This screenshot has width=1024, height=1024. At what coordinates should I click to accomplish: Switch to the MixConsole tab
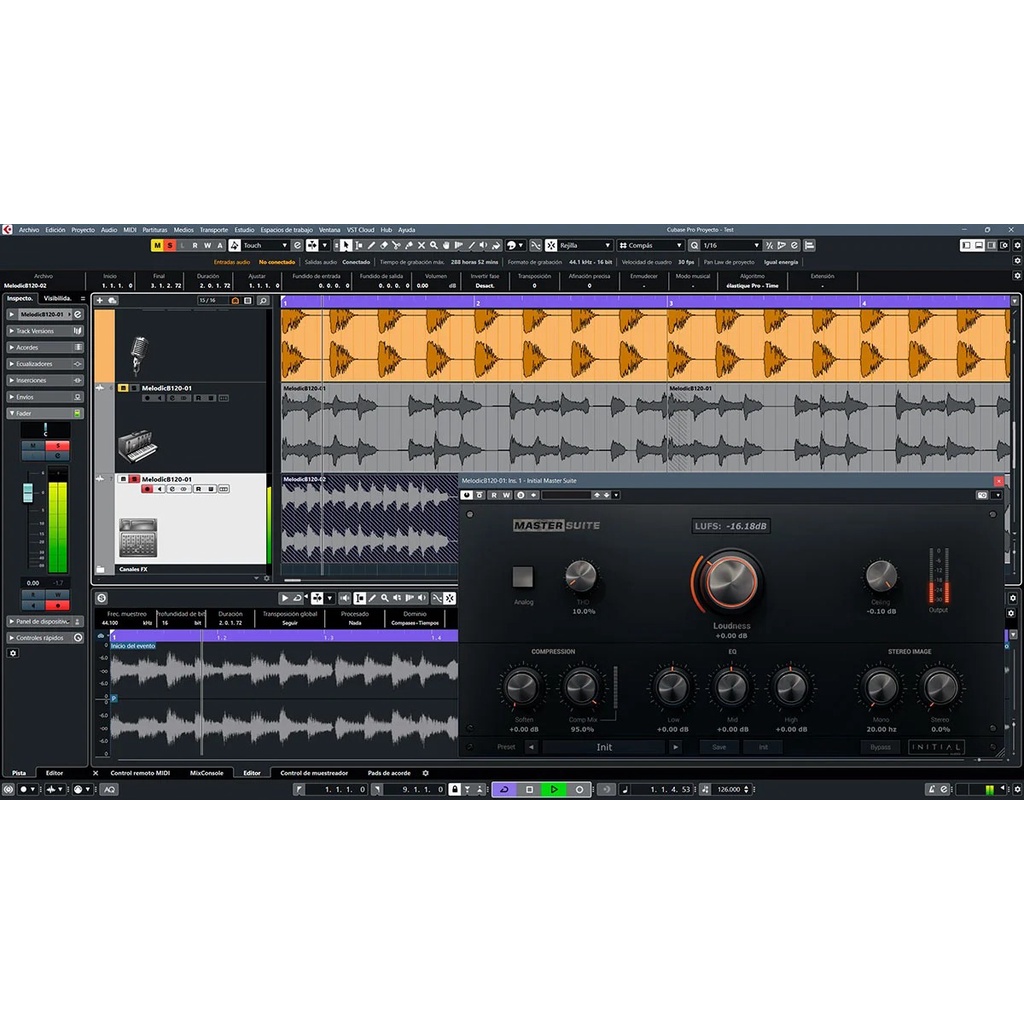pyautogui.click(x=206, y=773)
